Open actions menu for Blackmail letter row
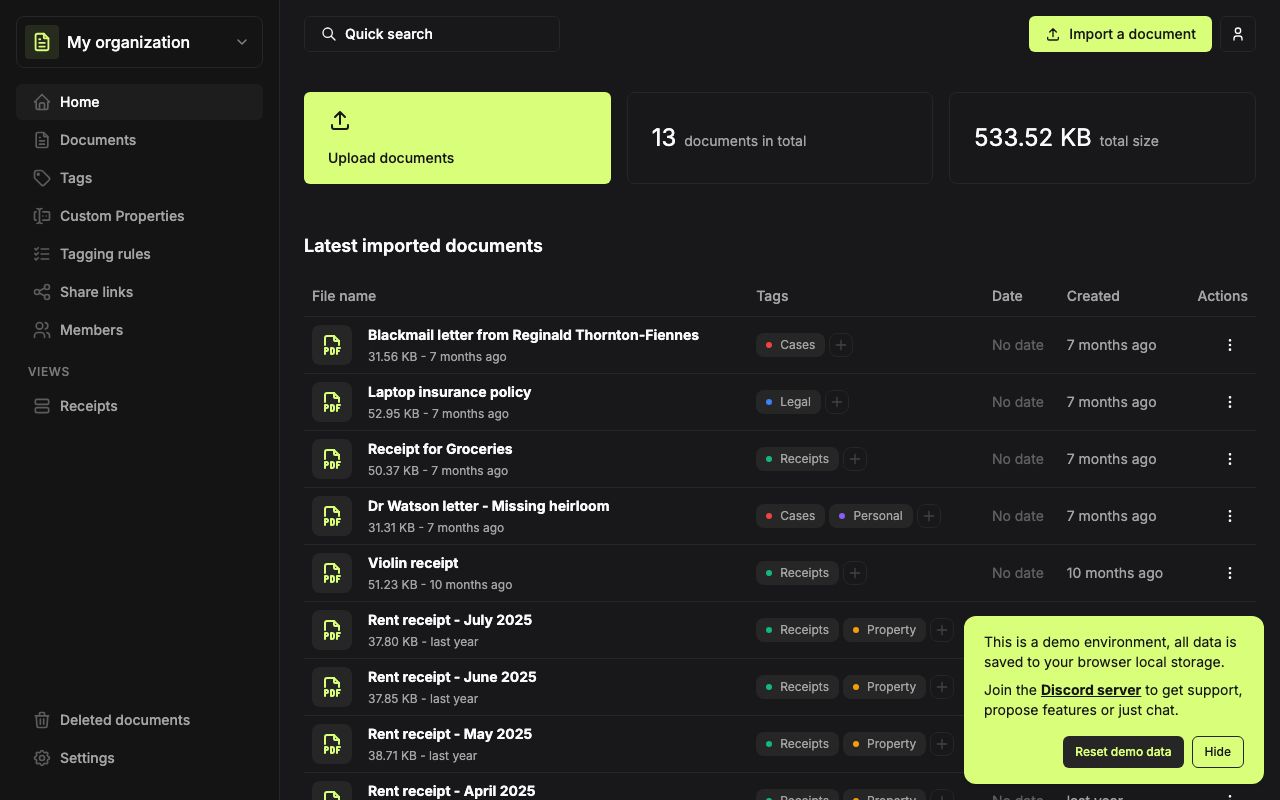Image resolution: width=1280 pixels, height=800 pixels. [1230, 345]
